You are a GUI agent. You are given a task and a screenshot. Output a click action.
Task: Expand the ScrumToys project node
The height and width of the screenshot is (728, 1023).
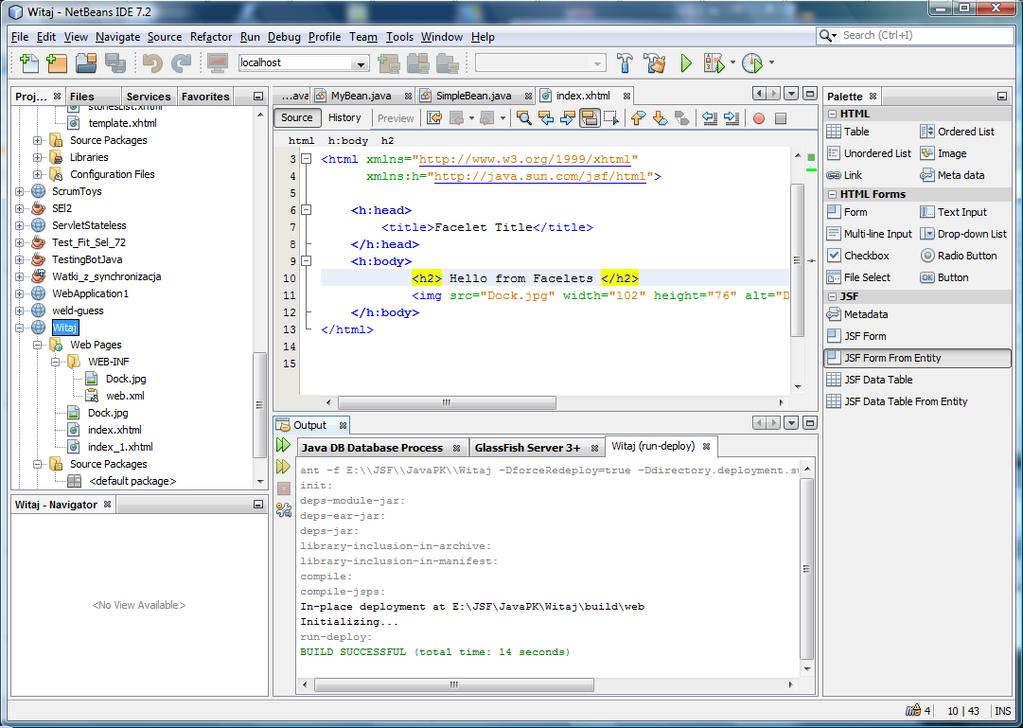point(19,191)
